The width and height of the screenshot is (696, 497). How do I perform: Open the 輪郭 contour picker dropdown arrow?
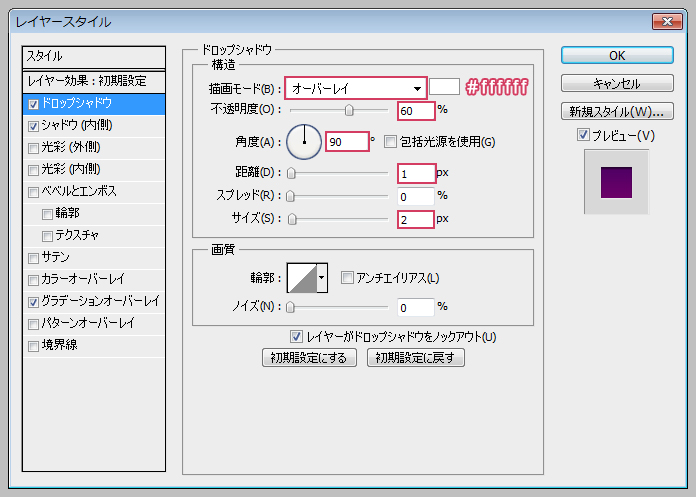322,278
